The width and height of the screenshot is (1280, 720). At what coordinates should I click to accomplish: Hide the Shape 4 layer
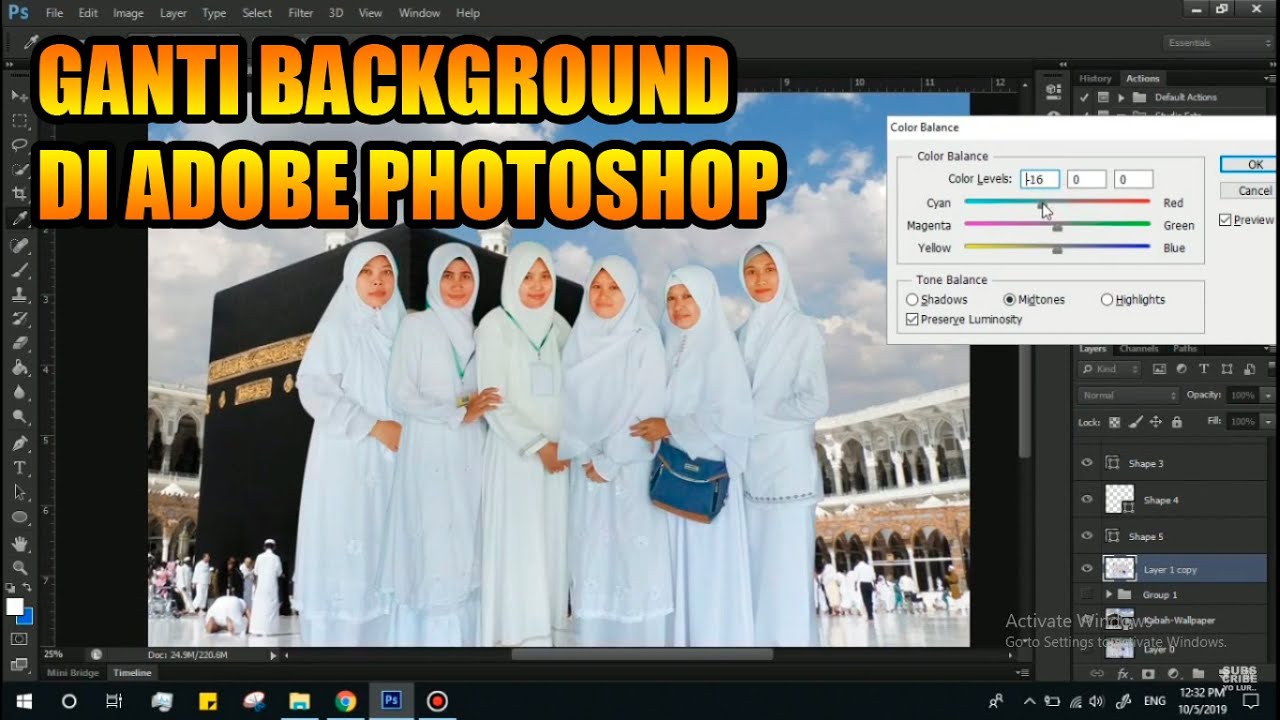click(1087, 500)
